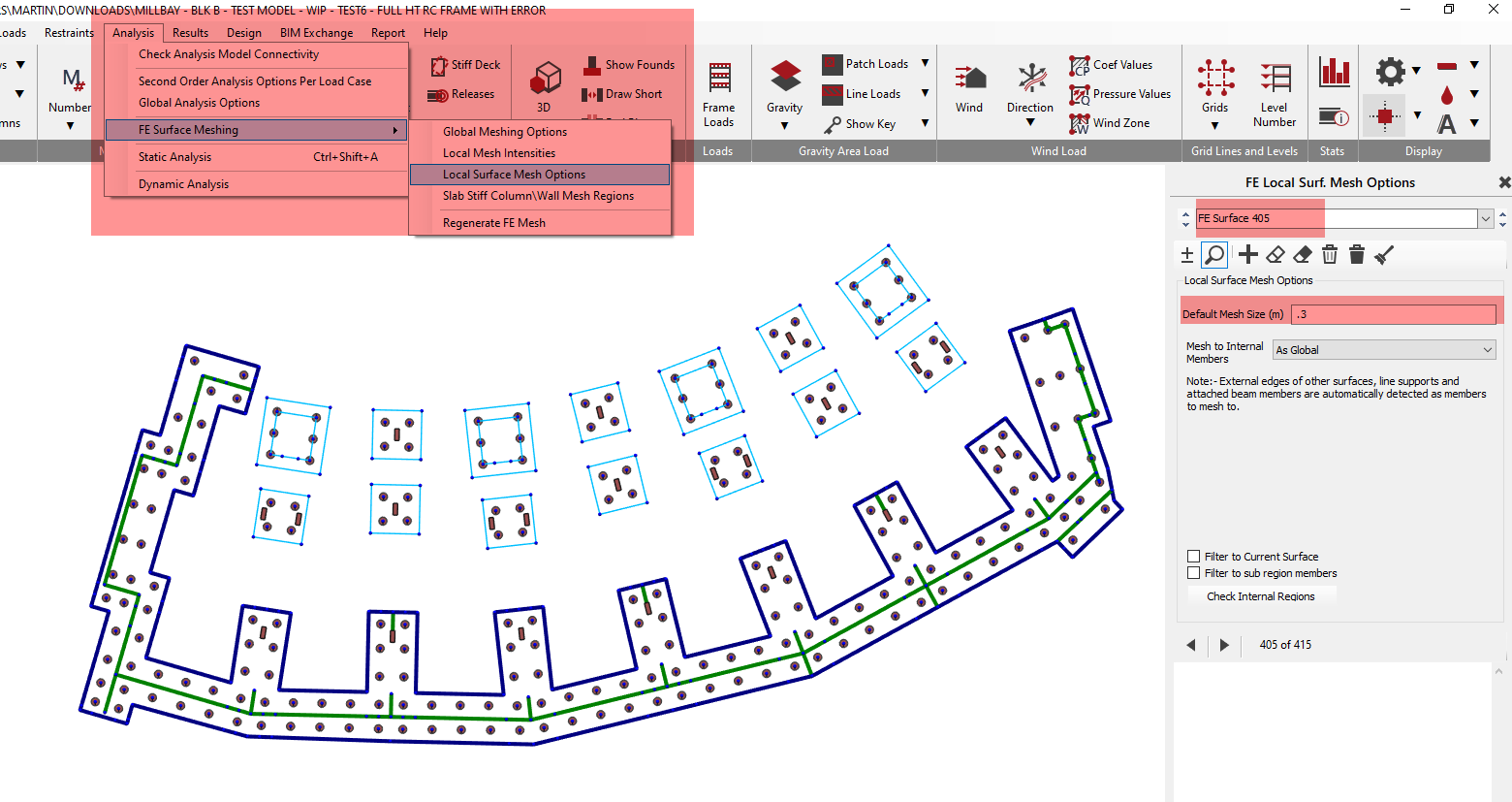Select the magnifier tool in mesh options panel
Screen dimensions: 1512x802
pos(1213,255)
